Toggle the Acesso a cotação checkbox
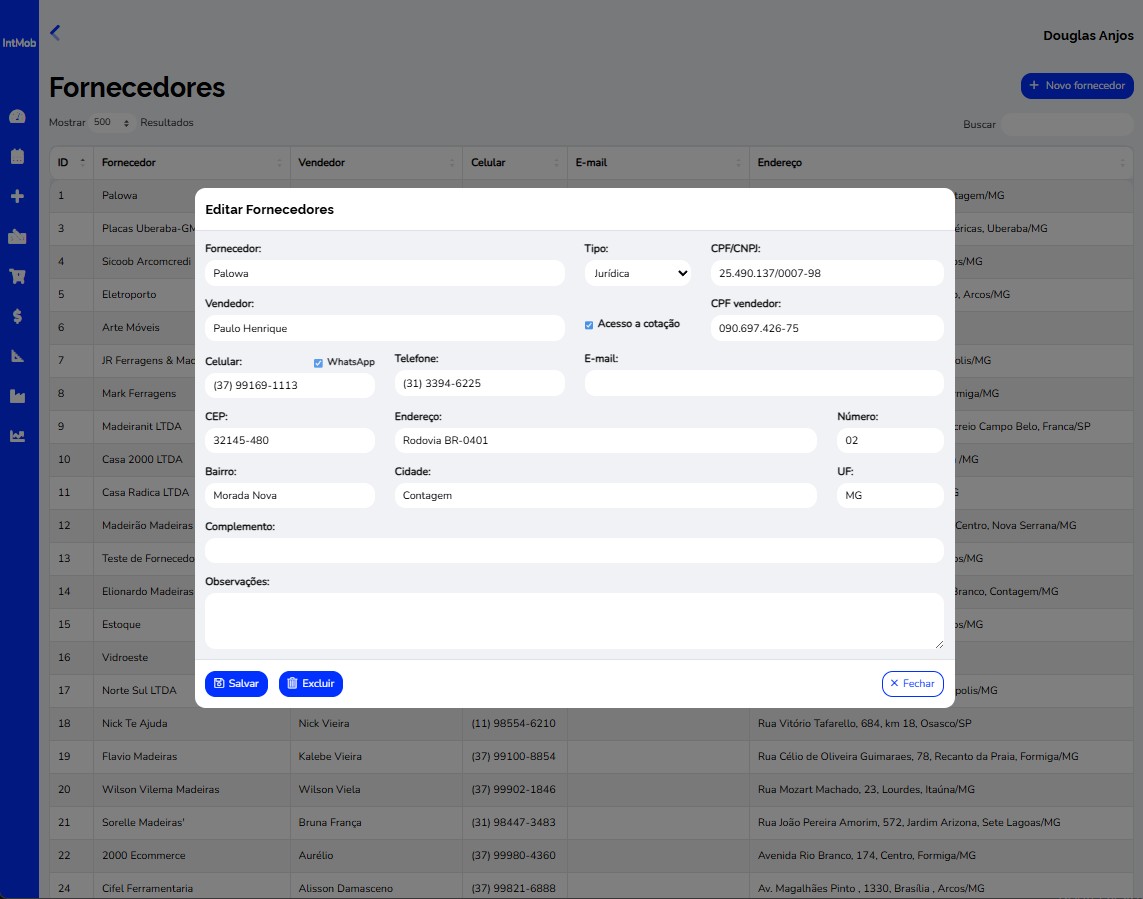This screenshot has height=899, width=1143. (x=589, y=325)
